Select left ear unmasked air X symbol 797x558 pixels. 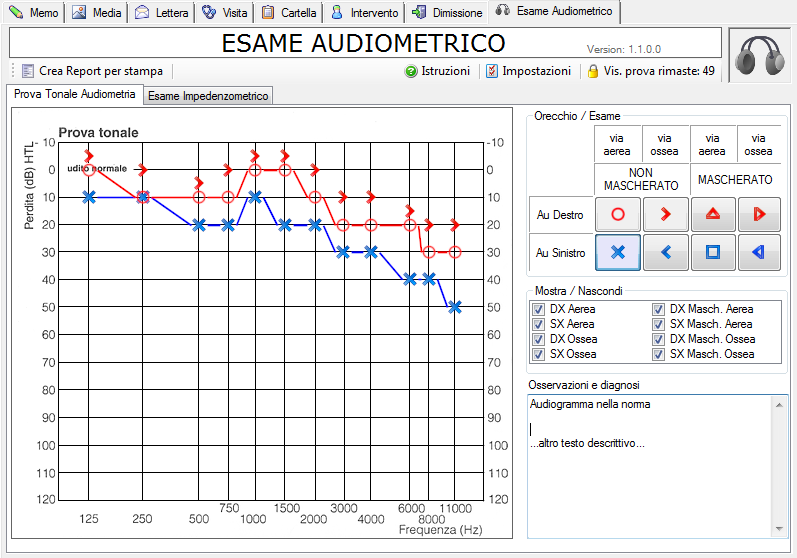(x=618, y=253)
